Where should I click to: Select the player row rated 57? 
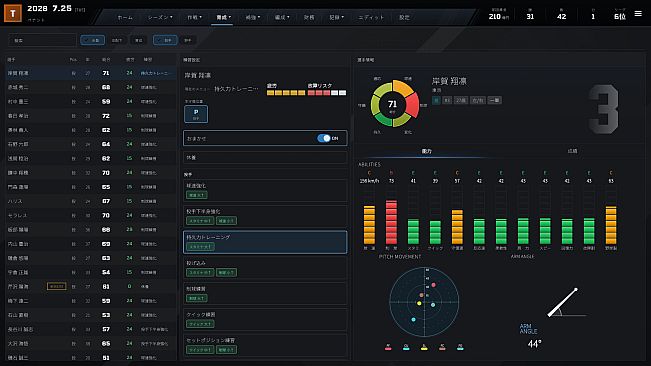point(91,329)
